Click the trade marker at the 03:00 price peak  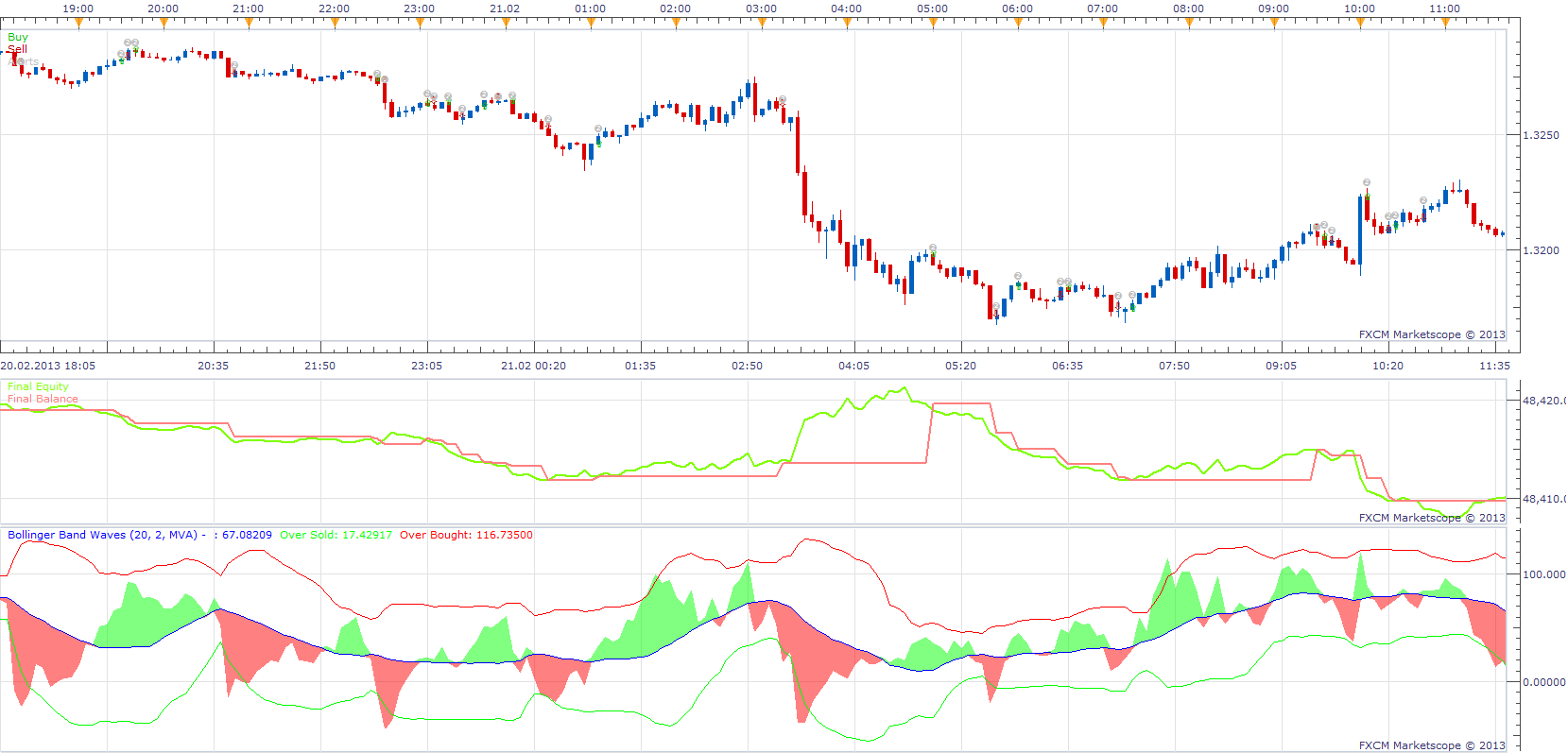[783, 99]
